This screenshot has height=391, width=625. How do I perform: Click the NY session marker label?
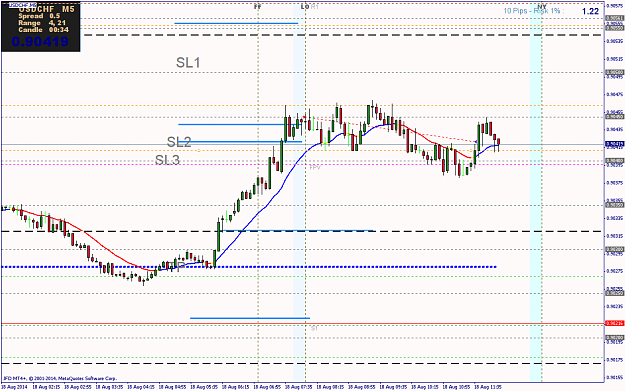[542, 7]
